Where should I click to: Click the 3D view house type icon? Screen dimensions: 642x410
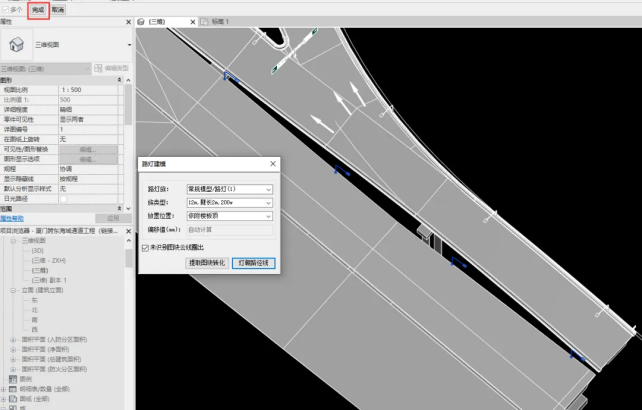click(x=18, y=44)
